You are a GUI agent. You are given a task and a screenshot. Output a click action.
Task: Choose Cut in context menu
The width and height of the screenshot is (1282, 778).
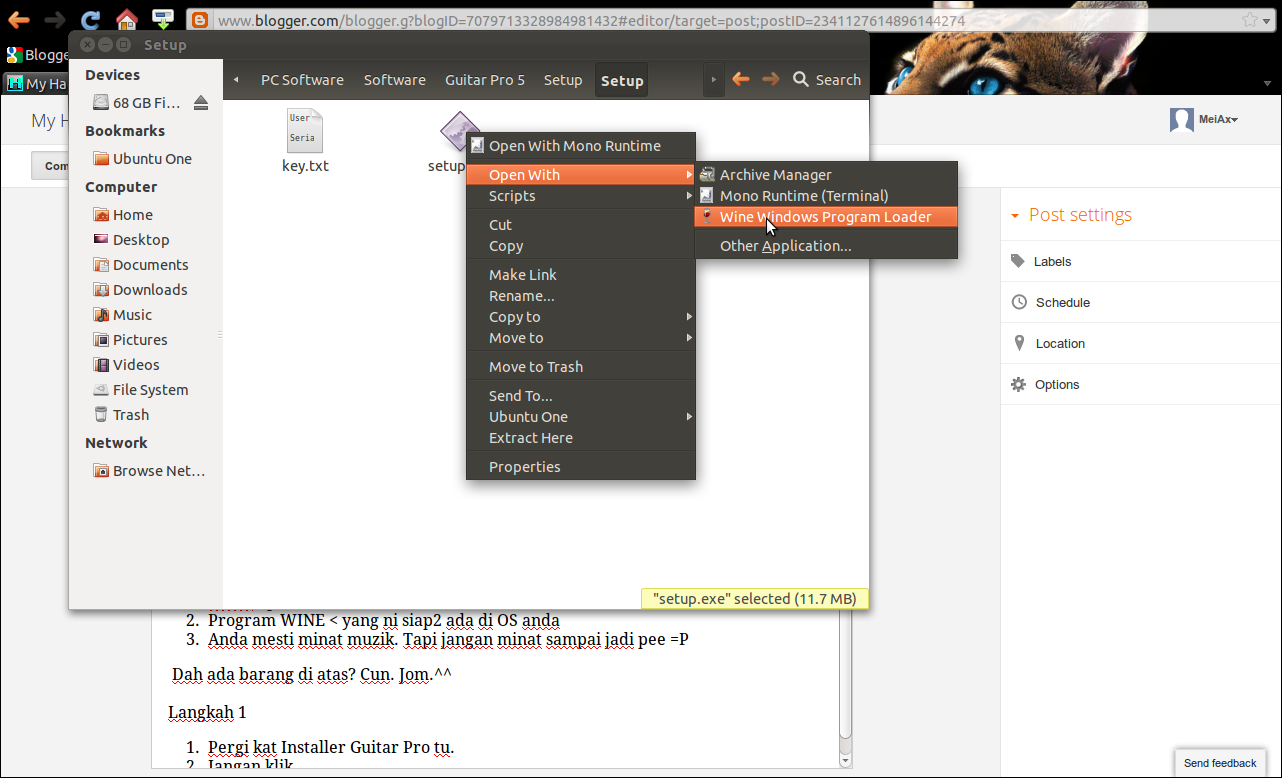[581, 225]
